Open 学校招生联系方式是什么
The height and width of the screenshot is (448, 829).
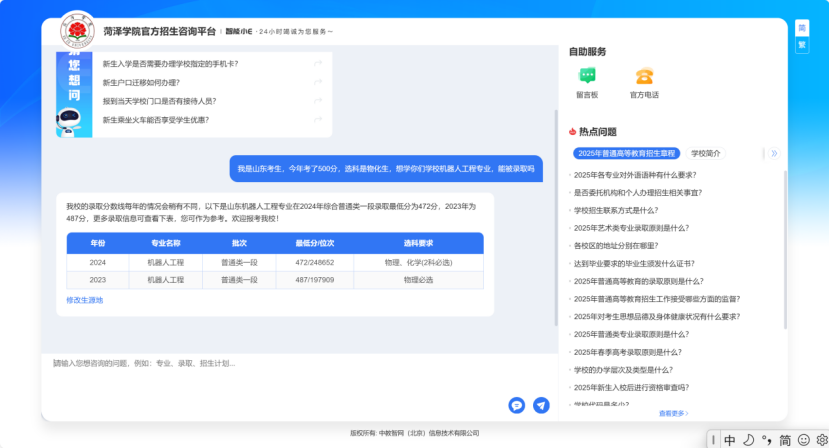pyautogui.click(x=616, y=211)
